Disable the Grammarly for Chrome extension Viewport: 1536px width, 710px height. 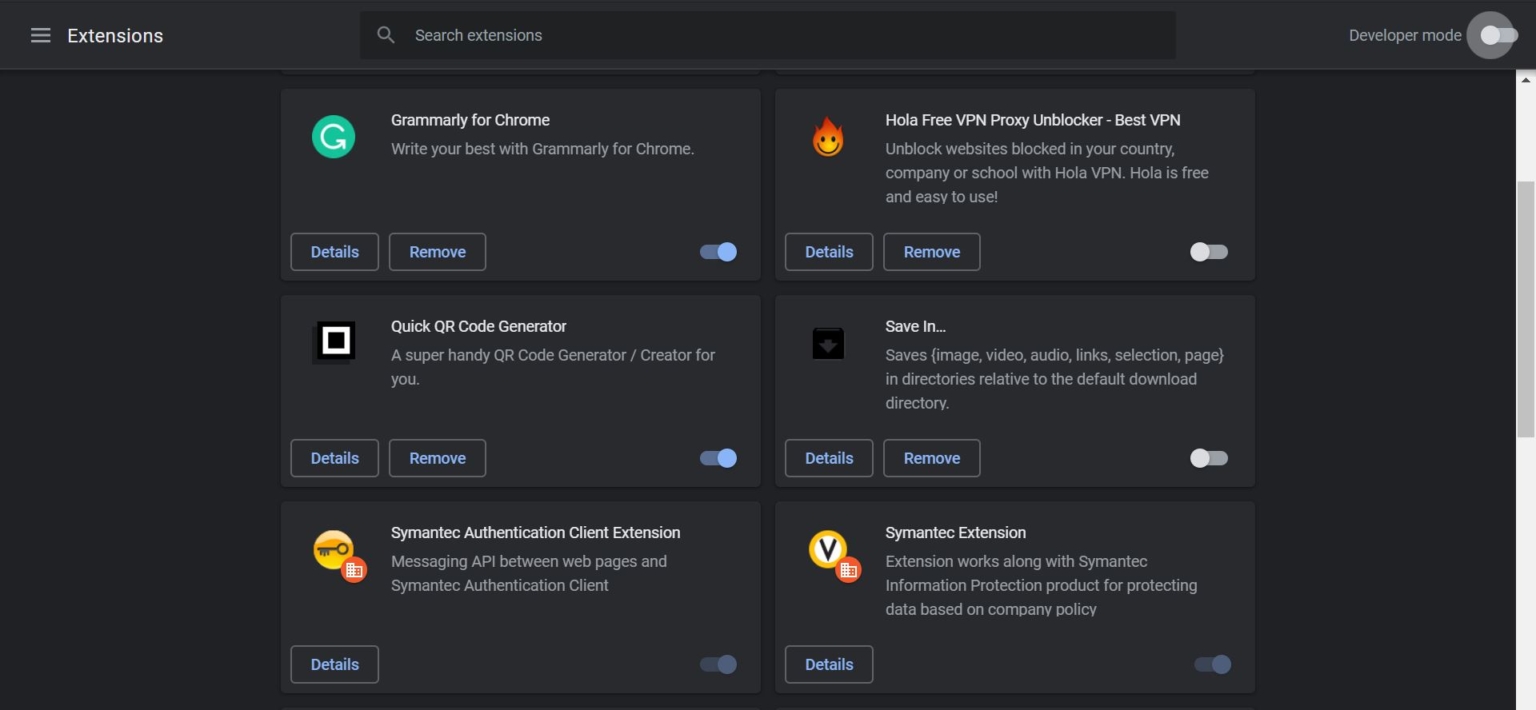pyautogui.click(x=716, y=251)
